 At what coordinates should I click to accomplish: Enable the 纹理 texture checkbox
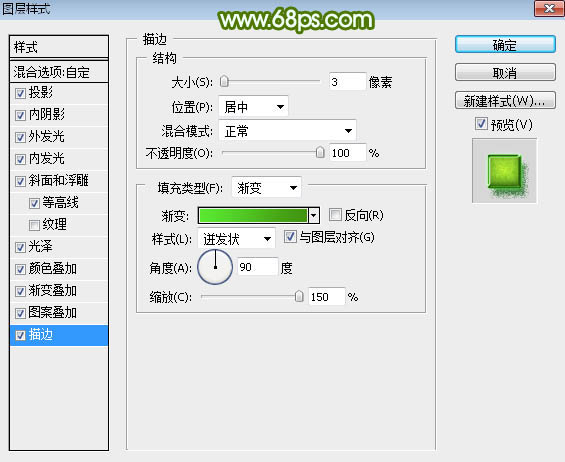point(34,225)
